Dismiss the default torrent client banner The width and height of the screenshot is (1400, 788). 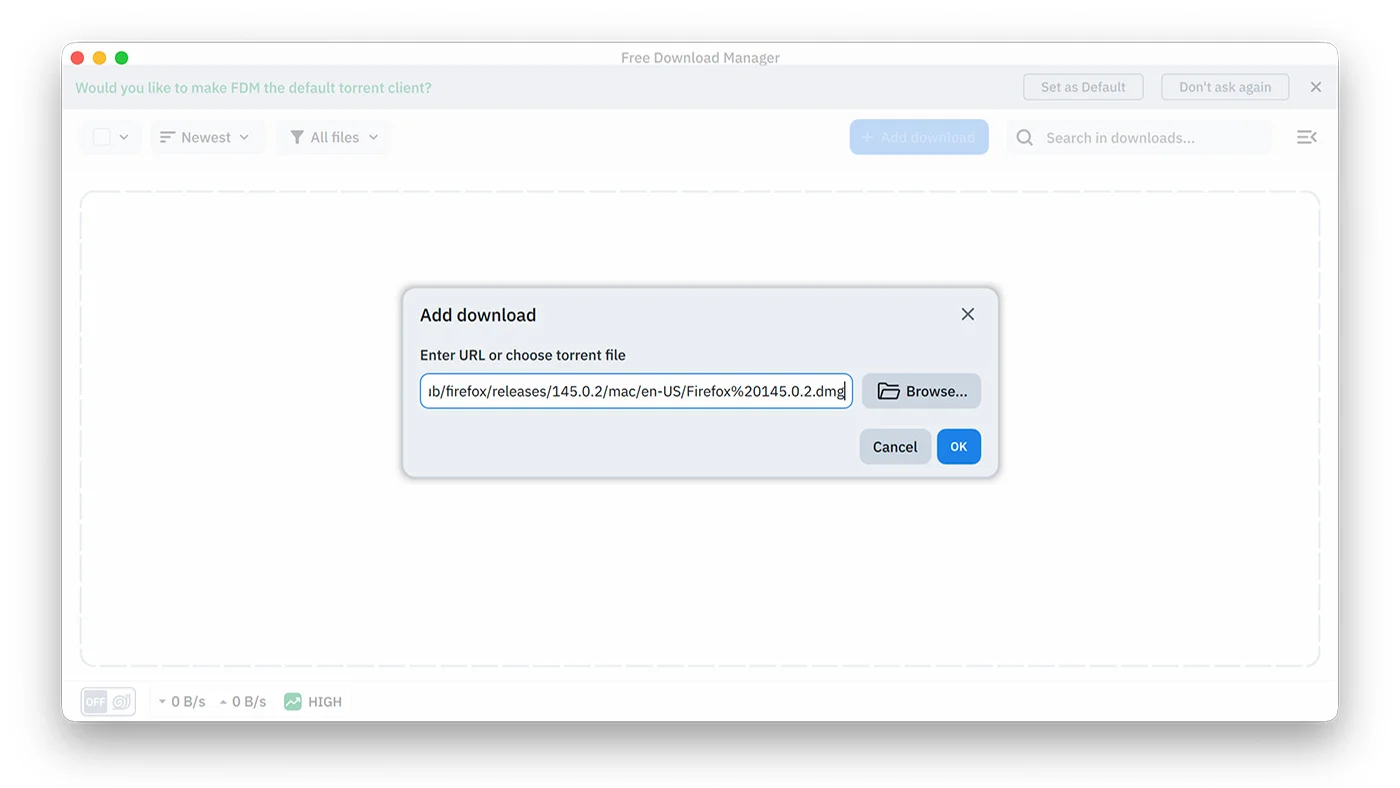tap(1316, 87)
